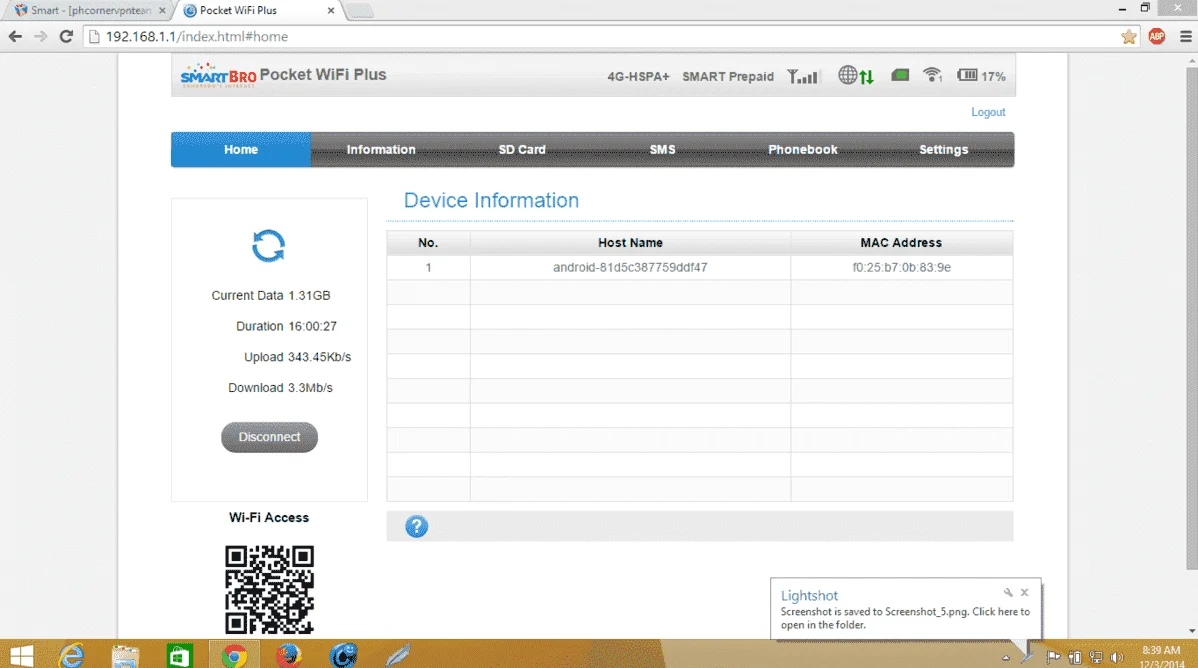Viewport: 1198px width, 668px height.
Task: Open the Windows Store taskbar icon
Action: (x=180, y=656)
